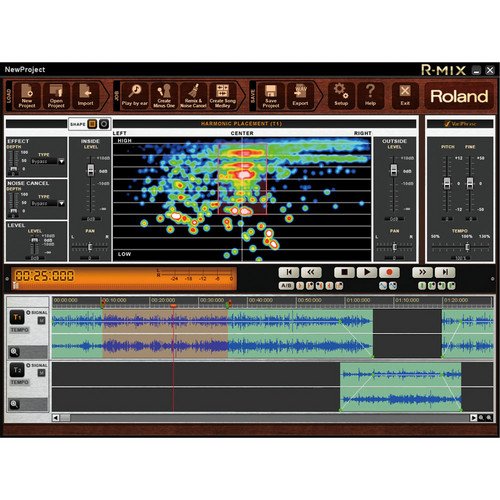This screenshot has height=500, width=500.
Task: Click the Play transport button
Action: pos(367,272)
